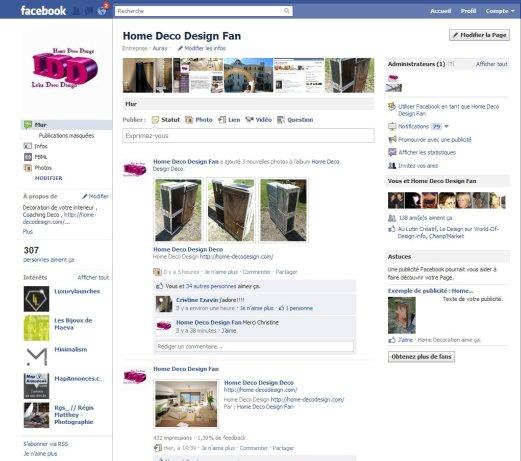Viewport: 521px width, 461px height.
Task: Click the Modifier la Page button
Action: point(479,35)
